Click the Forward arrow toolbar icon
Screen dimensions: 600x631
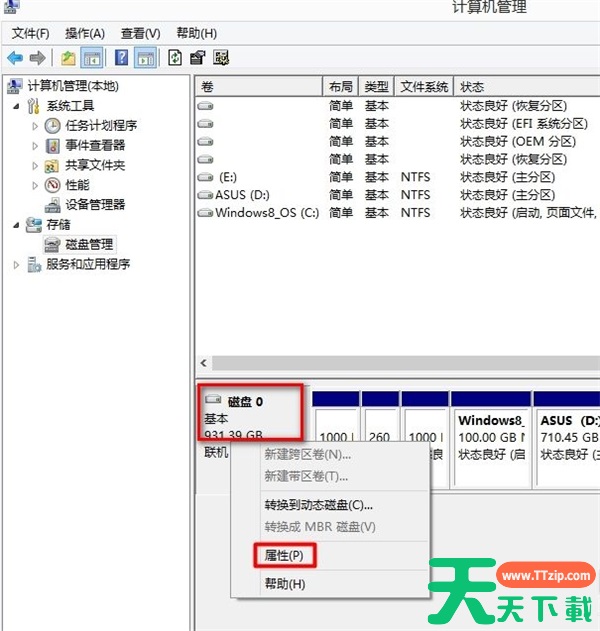[37, 58]
